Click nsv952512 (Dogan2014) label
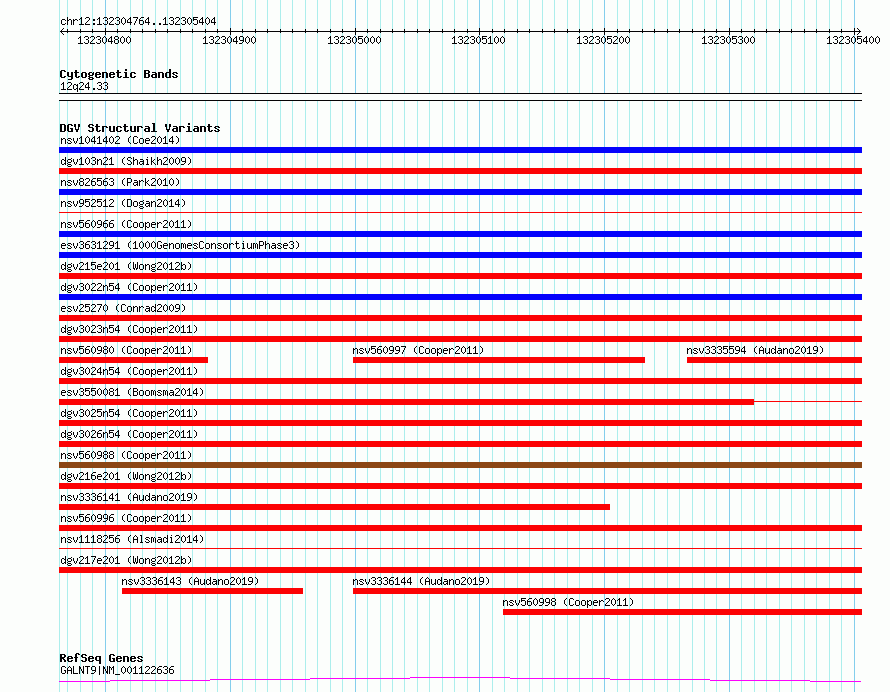Viewport: 890px width, 692px height. click(x=123, y=203)
